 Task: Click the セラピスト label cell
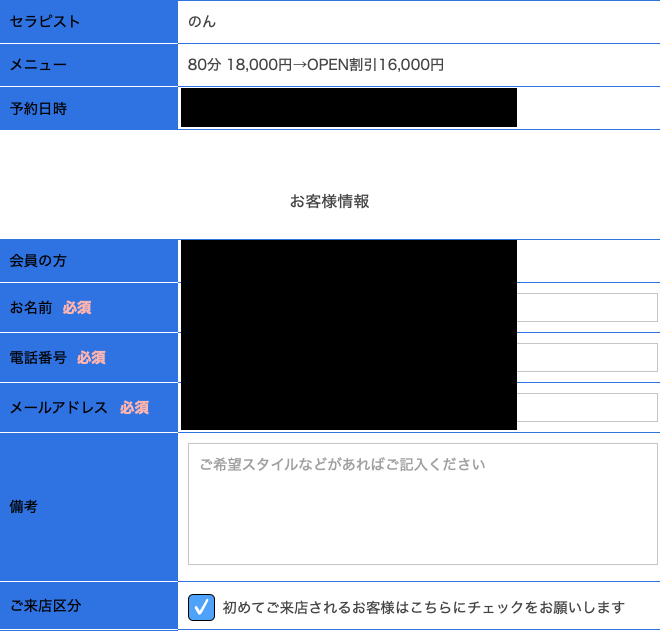(x=89, y=22)
